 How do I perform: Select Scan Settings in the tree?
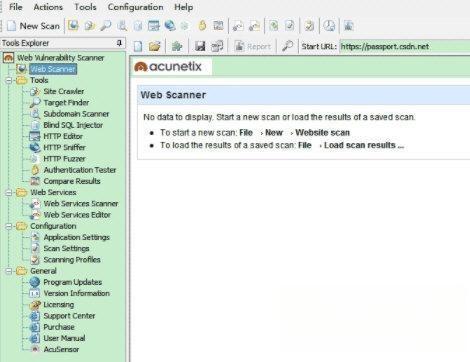[x=66, y=249]
